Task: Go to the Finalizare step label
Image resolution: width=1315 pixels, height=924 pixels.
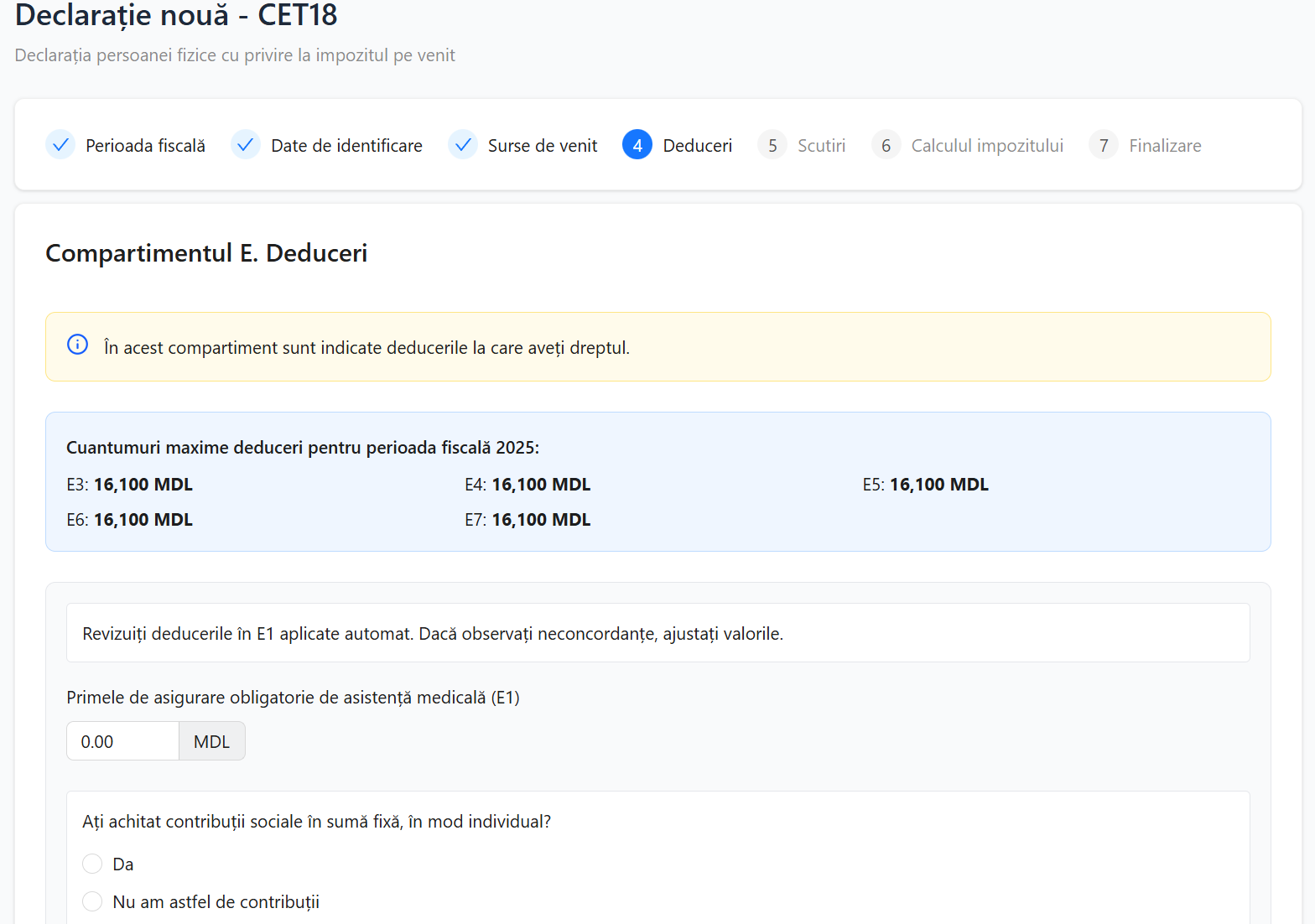Action: (x=1165, y=146)
